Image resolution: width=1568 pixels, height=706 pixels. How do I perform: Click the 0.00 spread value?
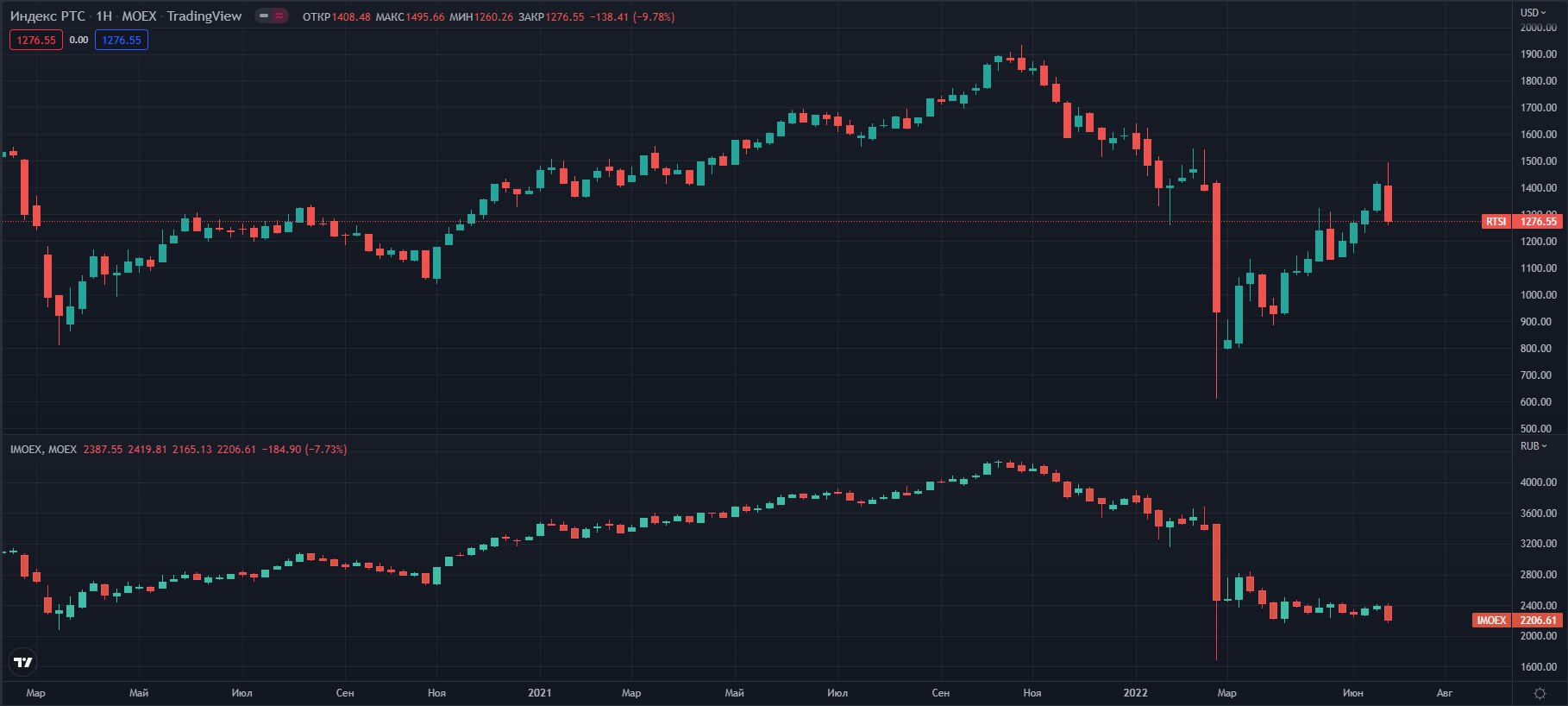point(78,40)
